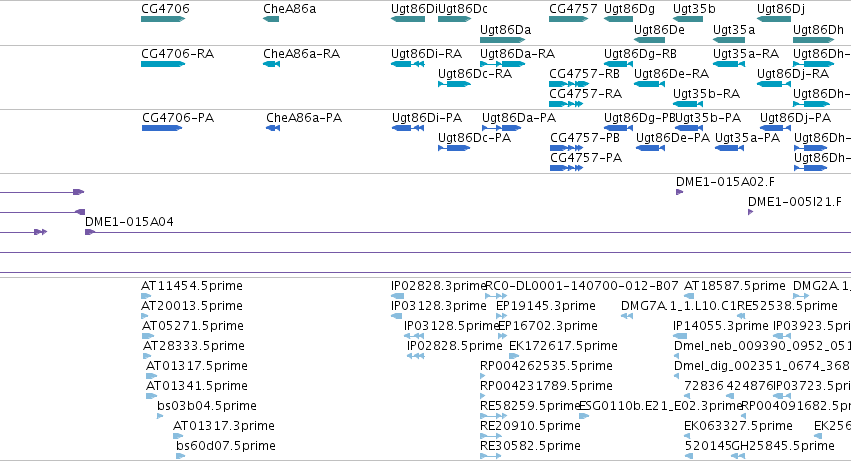Select the RP004262535.5prime EST label
Screen dimensions: 851x461
547,367
